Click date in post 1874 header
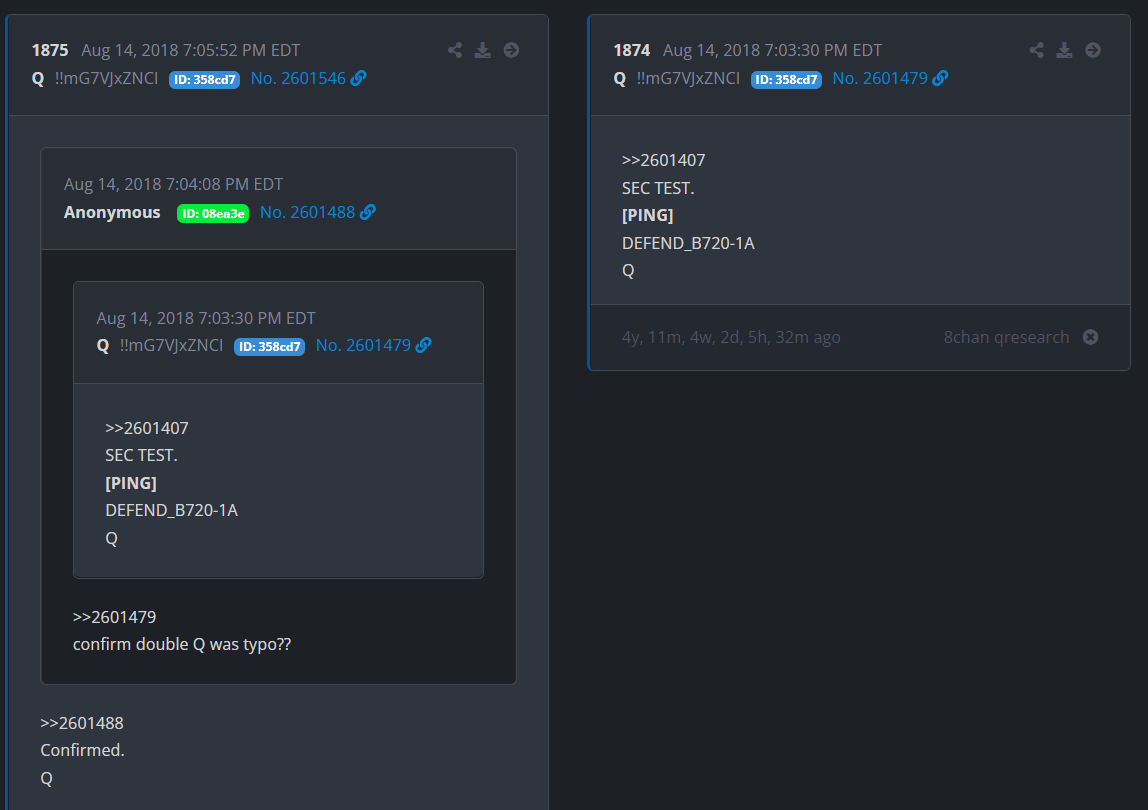Screen dimensions: 1148x810 772,51
